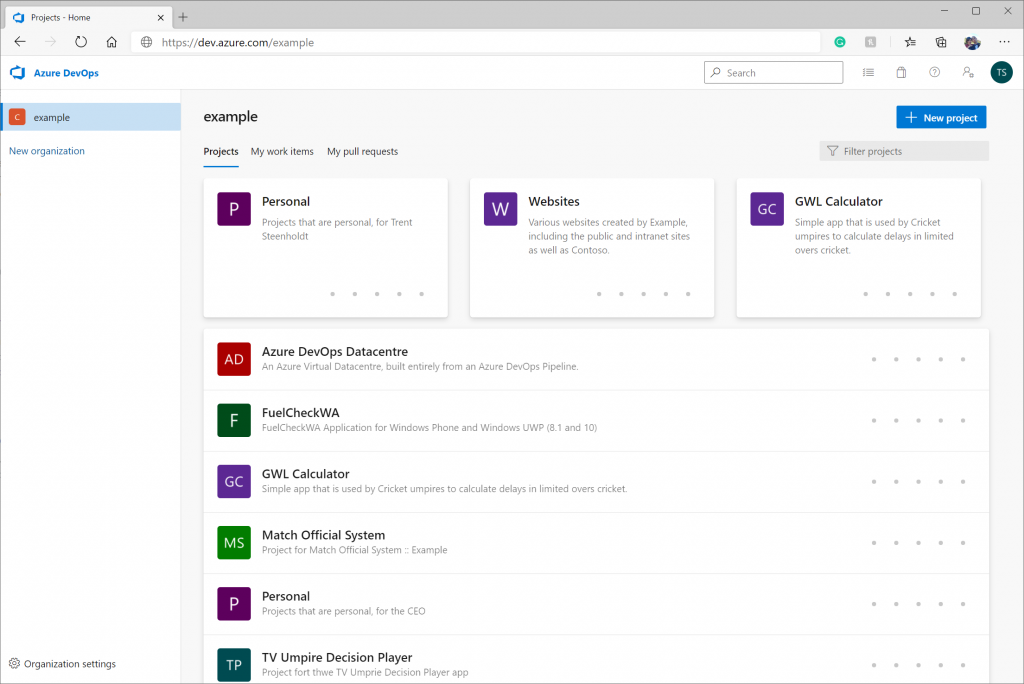Click the teal TP project icon

click(234, 664)
